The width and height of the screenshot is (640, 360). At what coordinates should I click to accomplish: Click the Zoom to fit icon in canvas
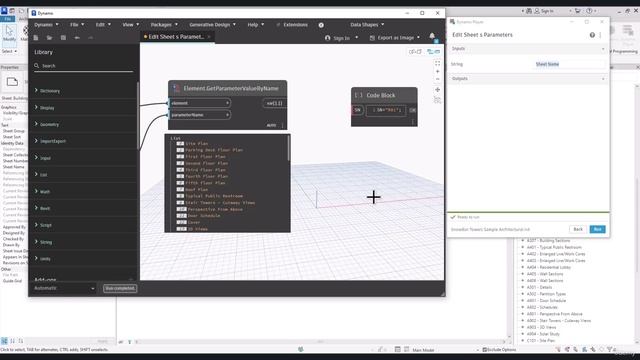tap(438, 63)
